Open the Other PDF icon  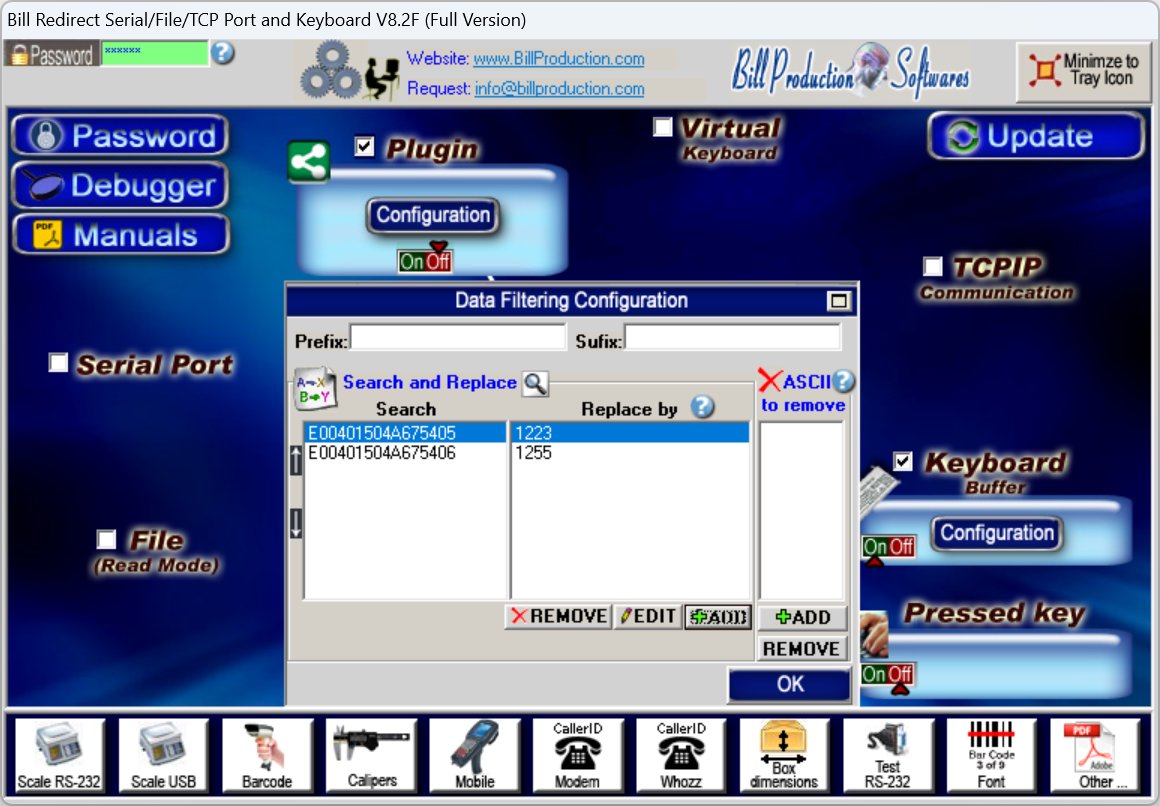pos(1095,755)
